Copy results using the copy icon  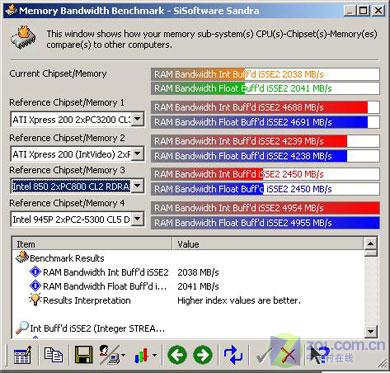click(53, 355)
